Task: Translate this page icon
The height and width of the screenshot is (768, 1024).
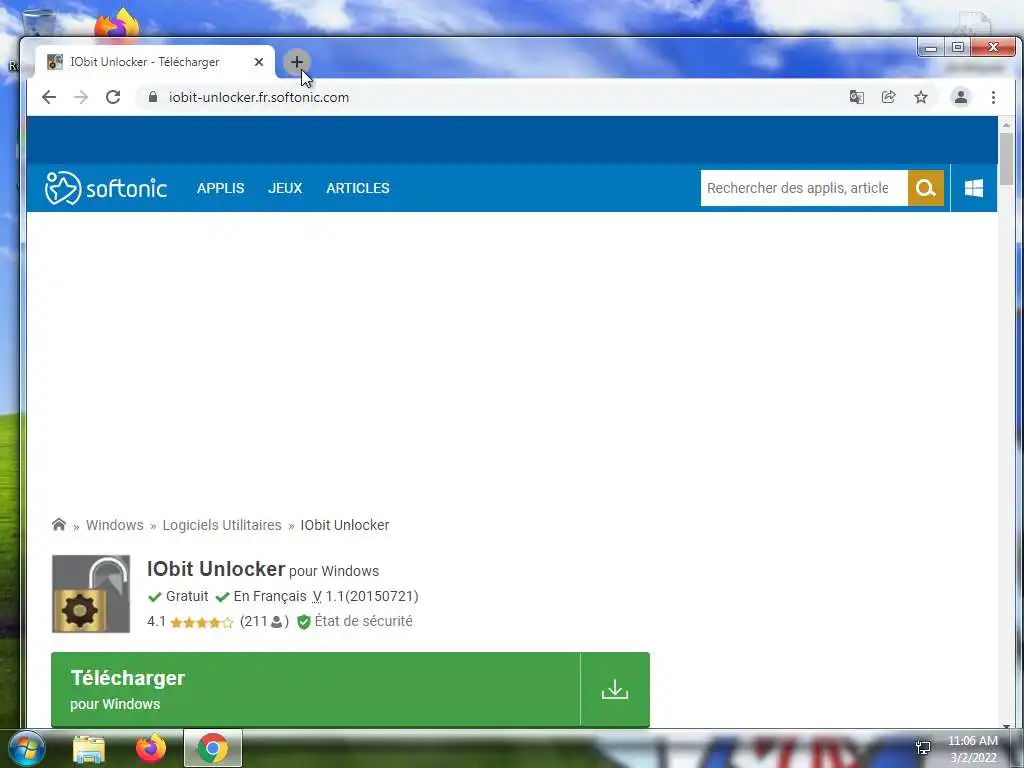Action: [x=856, y=97]
